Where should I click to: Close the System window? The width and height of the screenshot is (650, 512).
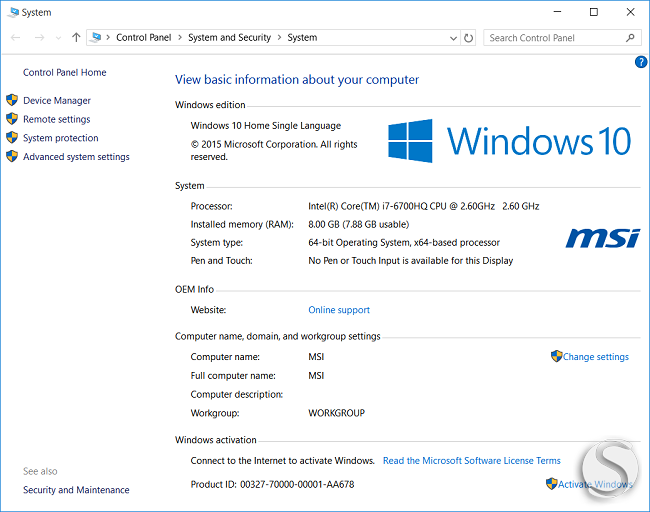[x=631, y=12]
